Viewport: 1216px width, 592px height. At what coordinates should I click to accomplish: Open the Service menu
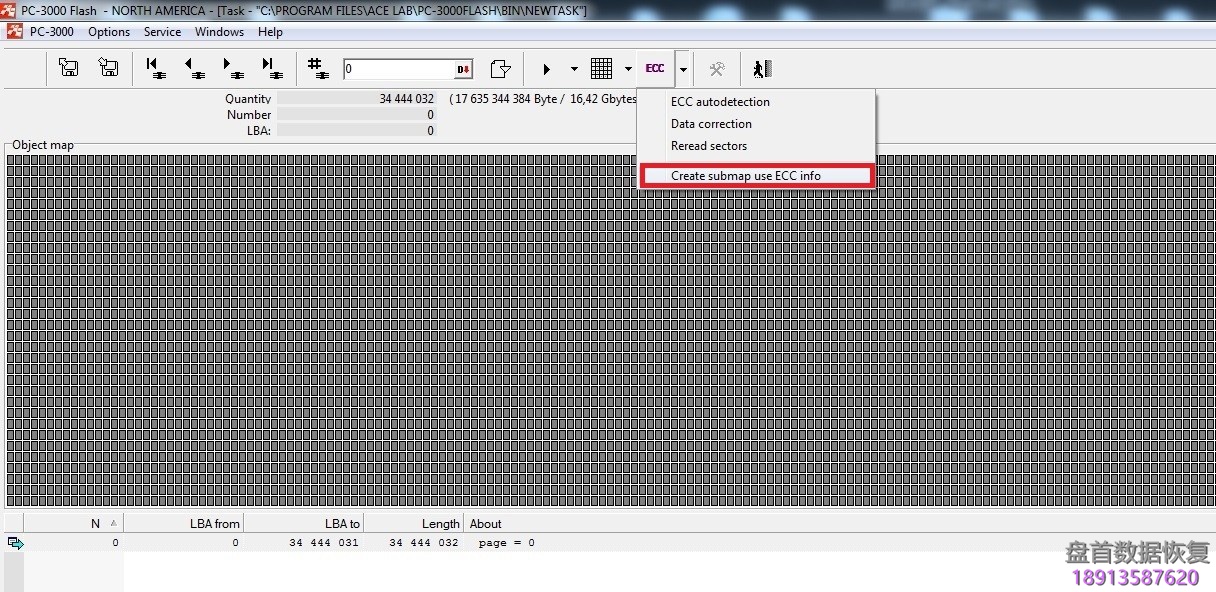pyautogui.click(x=162, y=31)
